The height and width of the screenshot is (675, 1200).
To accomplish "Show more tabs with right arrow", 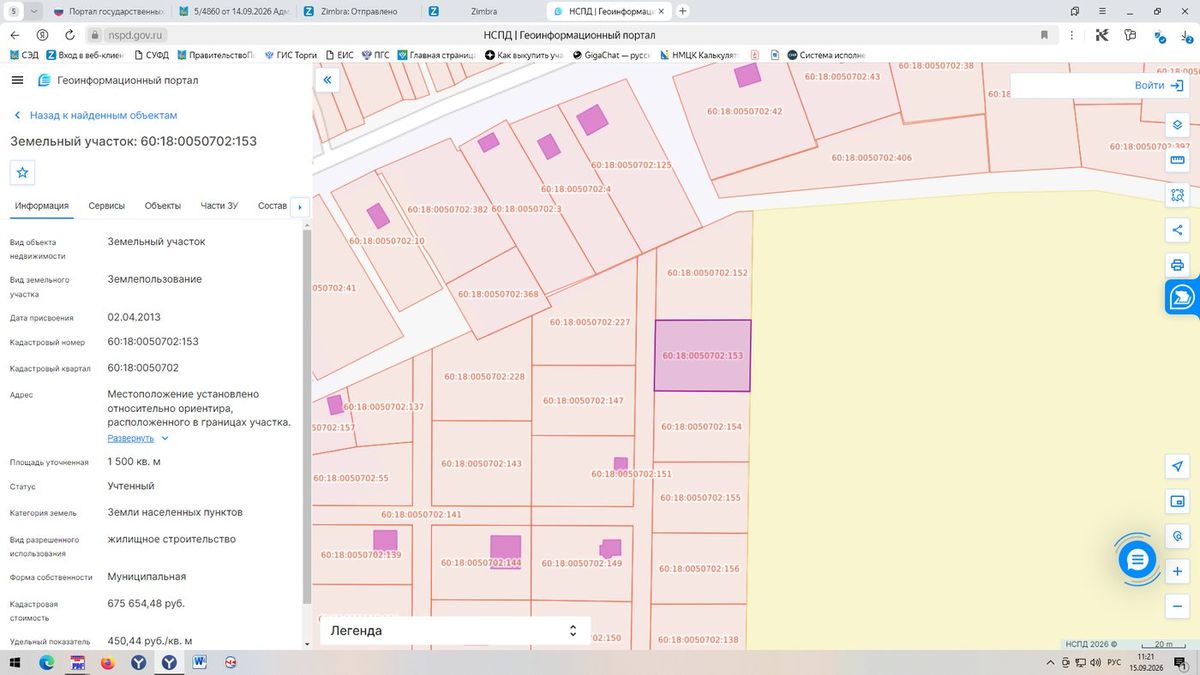I will pyautogui.click(x=299, y=207).
